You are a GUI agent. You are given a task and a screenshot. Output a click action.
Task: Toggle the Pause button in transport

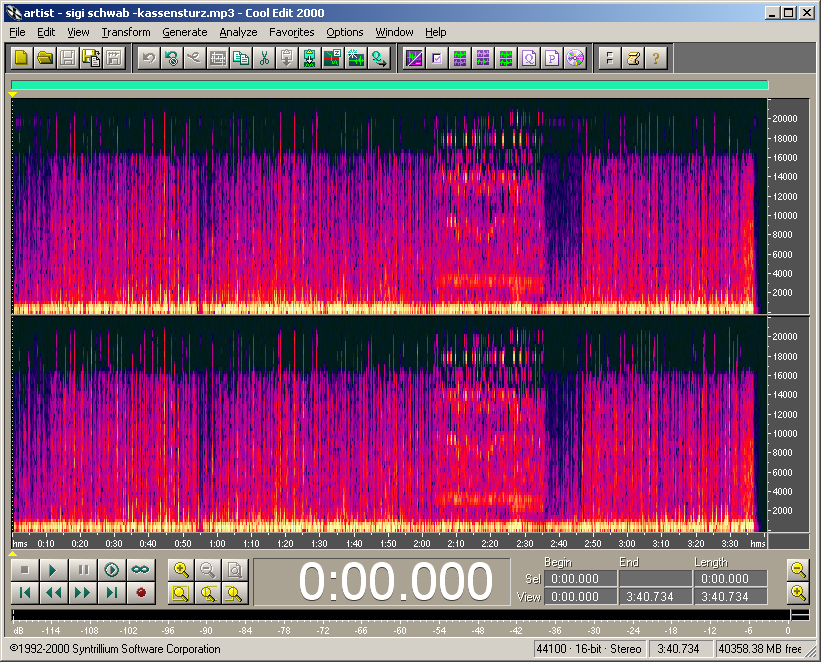[84, 570]
